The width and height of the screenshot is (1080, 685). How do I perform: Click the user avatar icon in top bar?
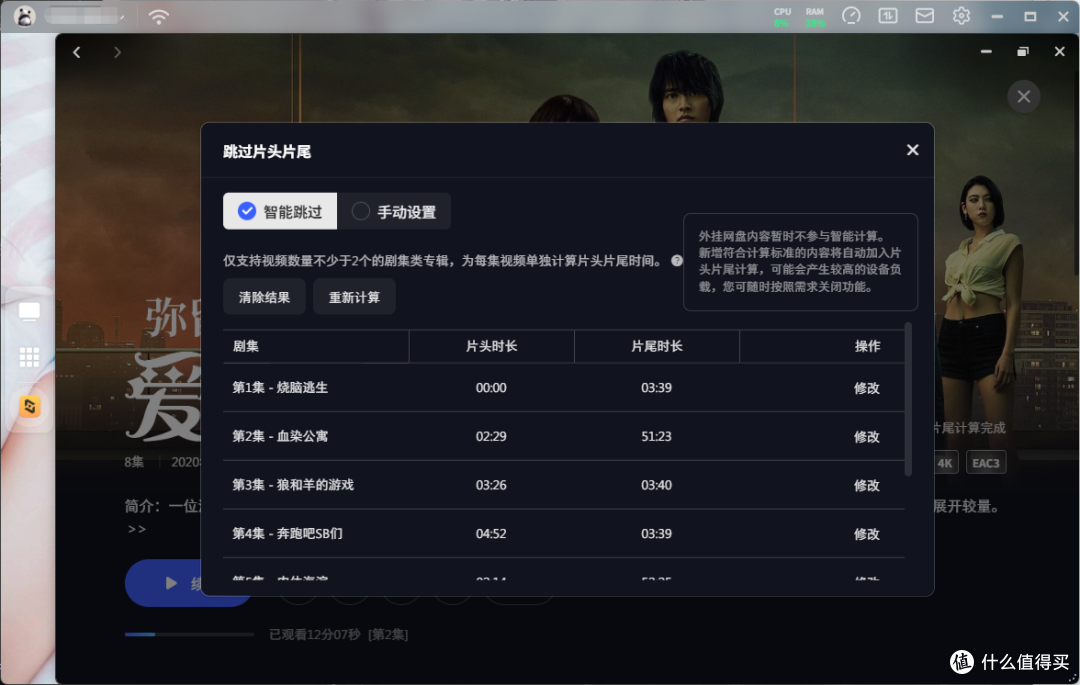pos(24,16)
